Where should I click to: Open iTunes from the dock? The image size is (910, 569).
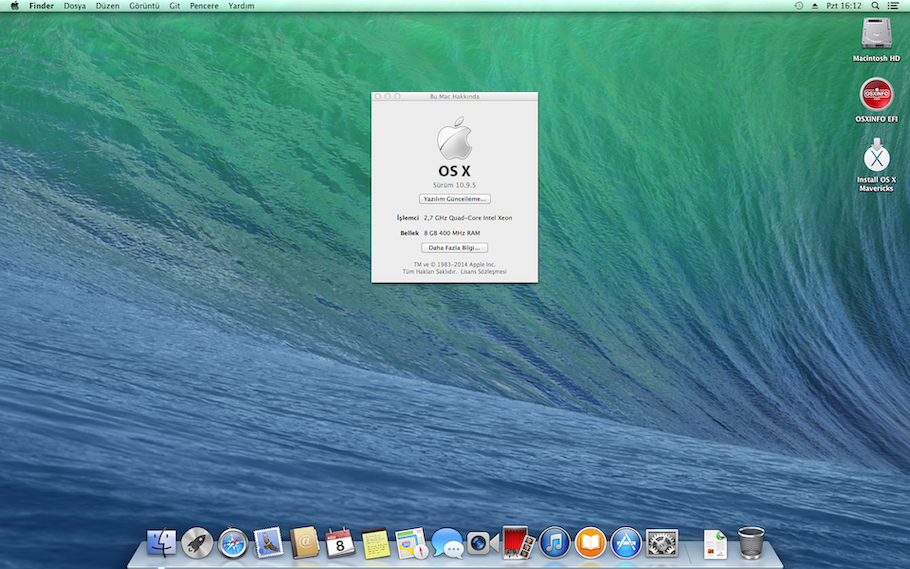click(554, 543)
